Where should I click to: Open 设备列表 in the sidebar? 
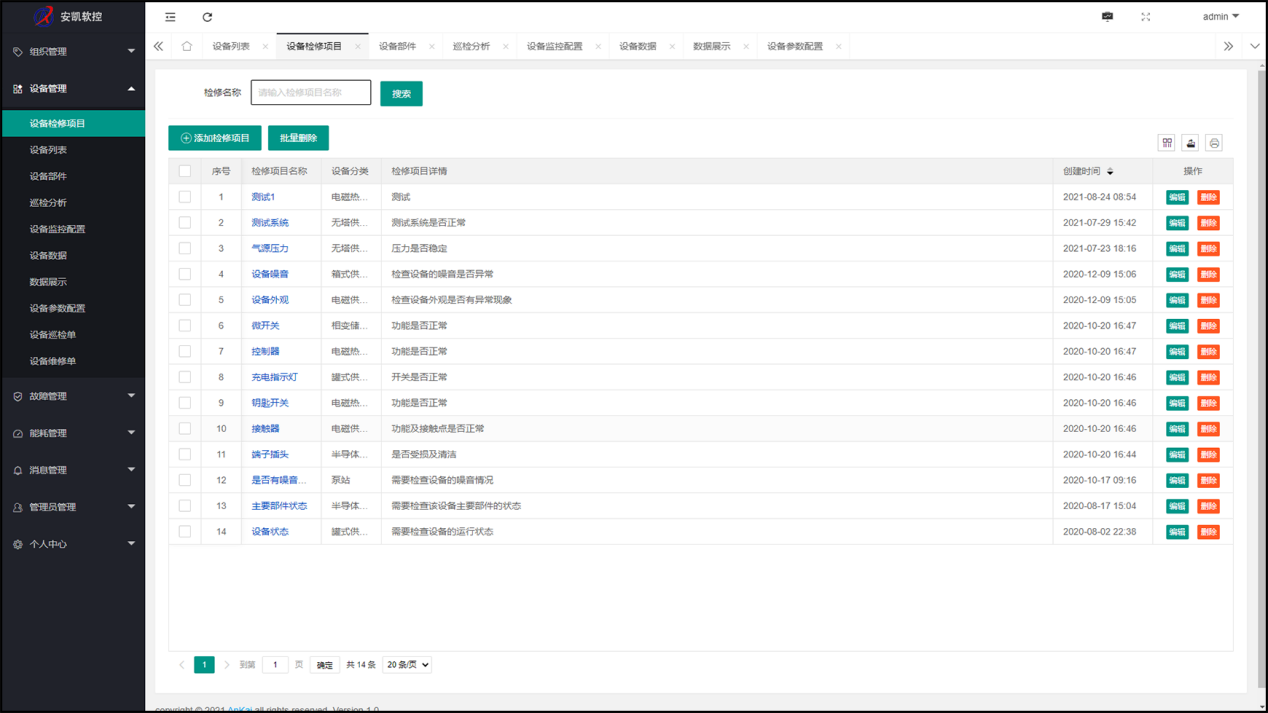coord(48,150)
